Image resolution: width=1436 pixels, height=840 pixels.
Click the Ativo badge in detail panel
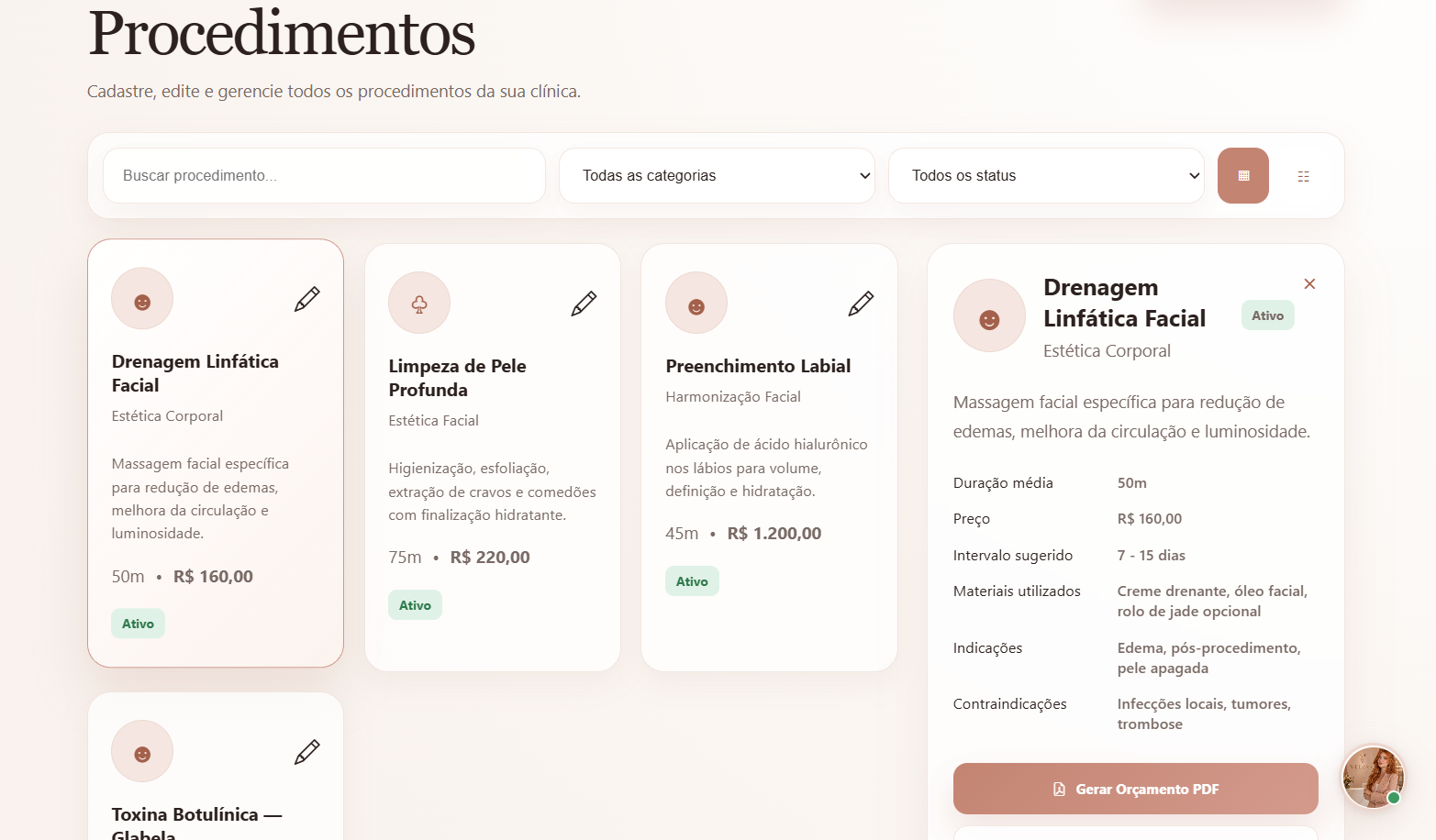[x=1267, y=315]
